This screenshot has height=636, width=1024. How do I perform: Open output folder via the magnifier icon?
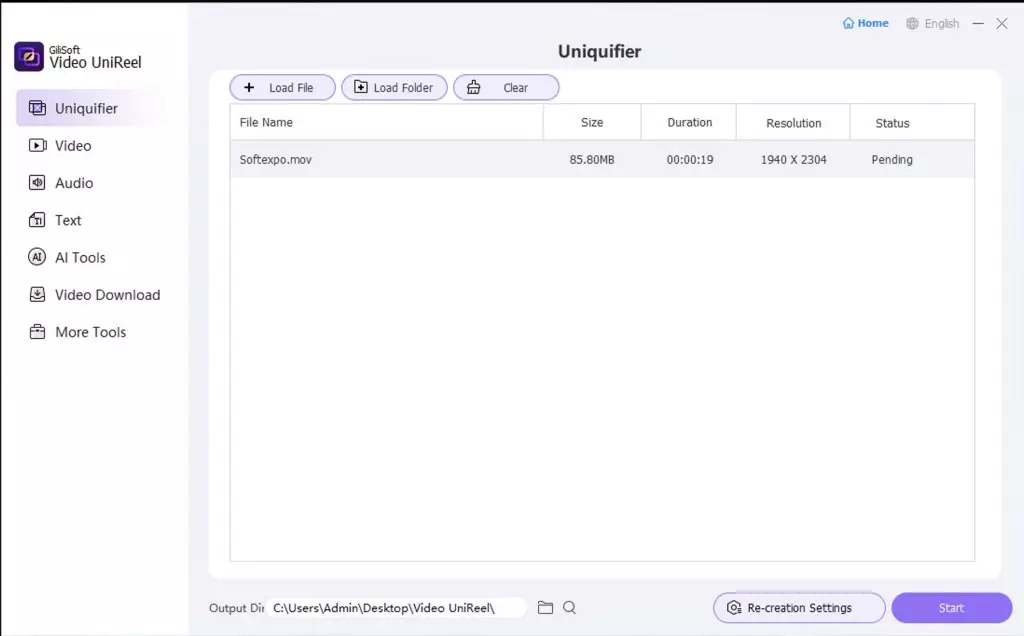pyautogui.click(x=569, y=607)
